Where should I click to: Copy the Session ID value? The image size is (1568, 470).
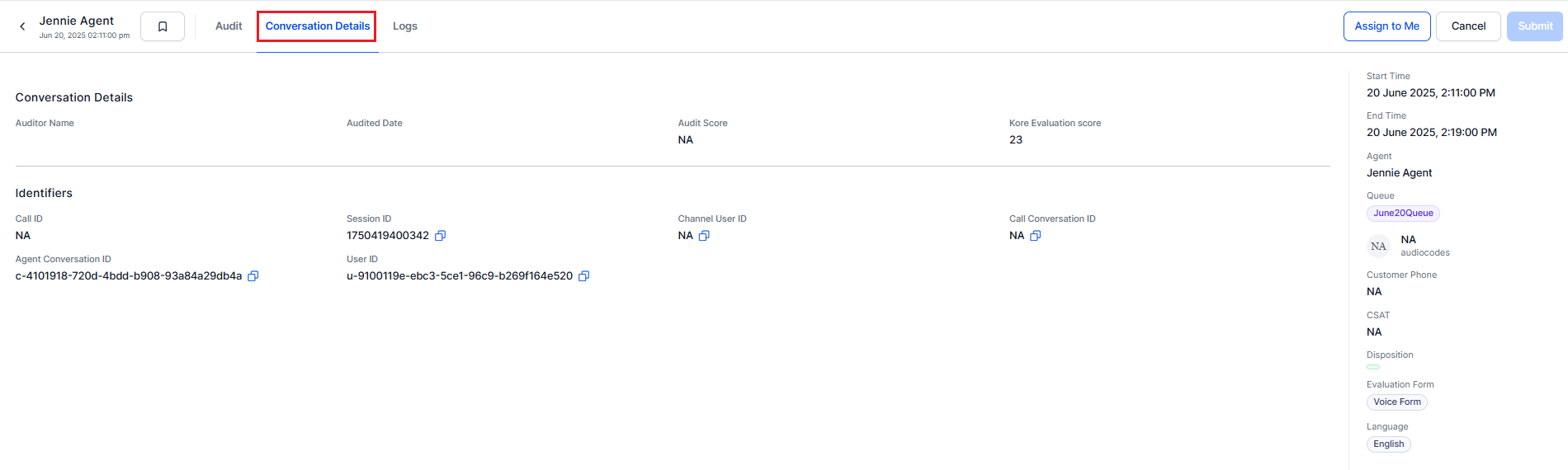pos(441,236)
